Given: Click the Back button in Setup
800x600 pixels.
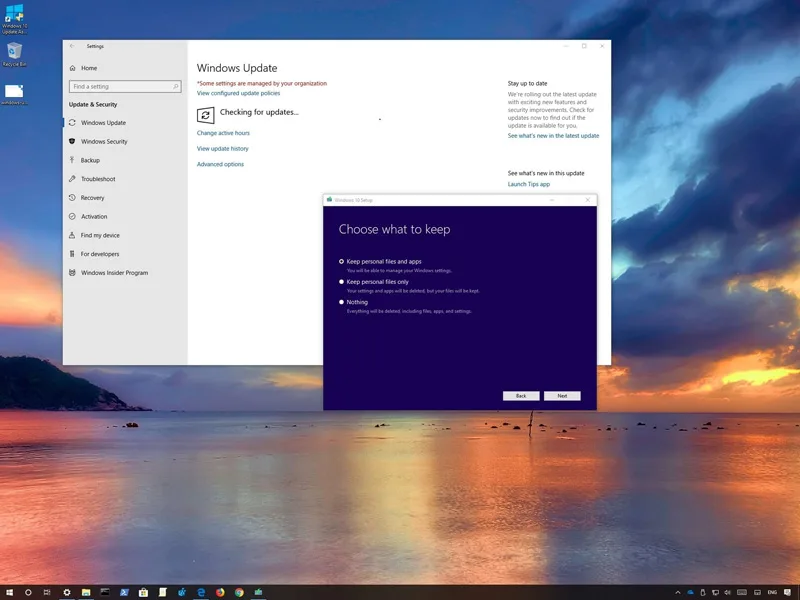Looking at the screenshot, I should pyautogui.click(x=521, y=396).
